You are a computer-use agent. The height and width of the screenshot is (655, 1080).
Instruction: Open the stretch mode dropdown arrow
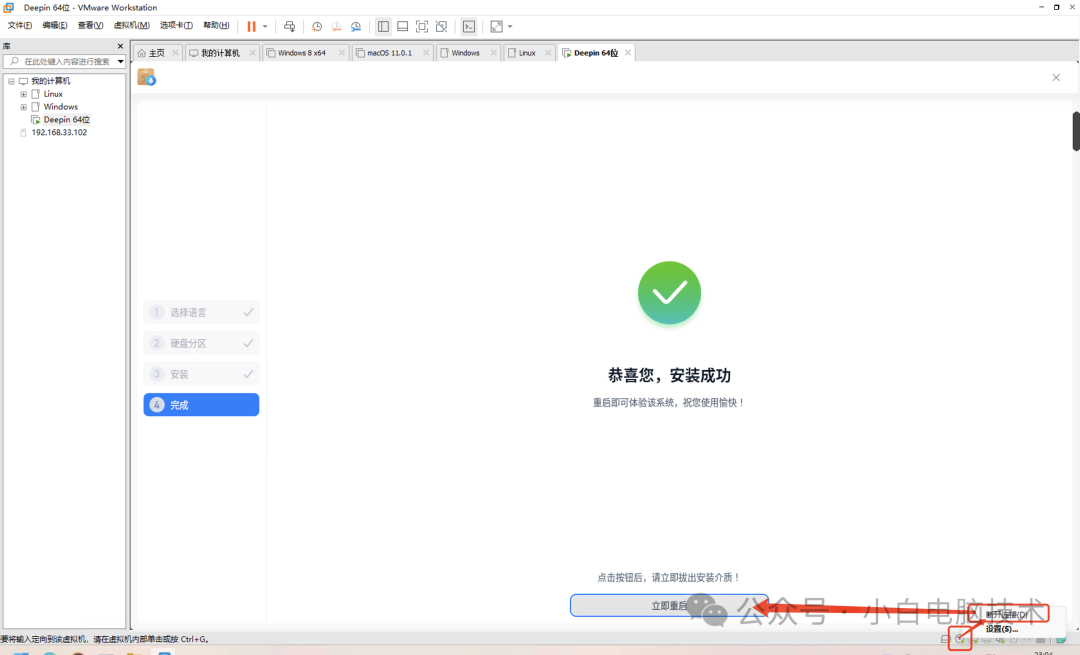point(511,26)
